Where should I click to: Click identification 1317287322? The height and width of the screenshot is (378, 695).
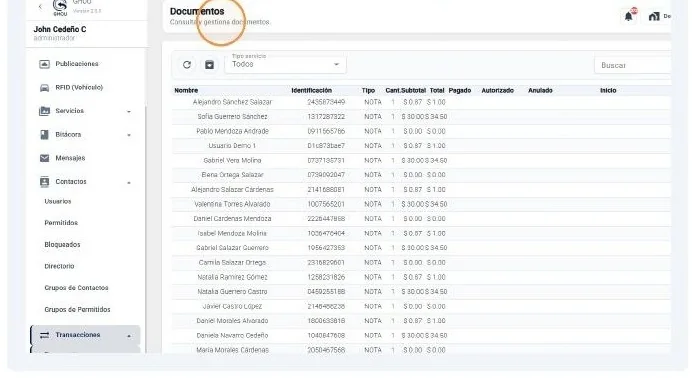point(326,117)
